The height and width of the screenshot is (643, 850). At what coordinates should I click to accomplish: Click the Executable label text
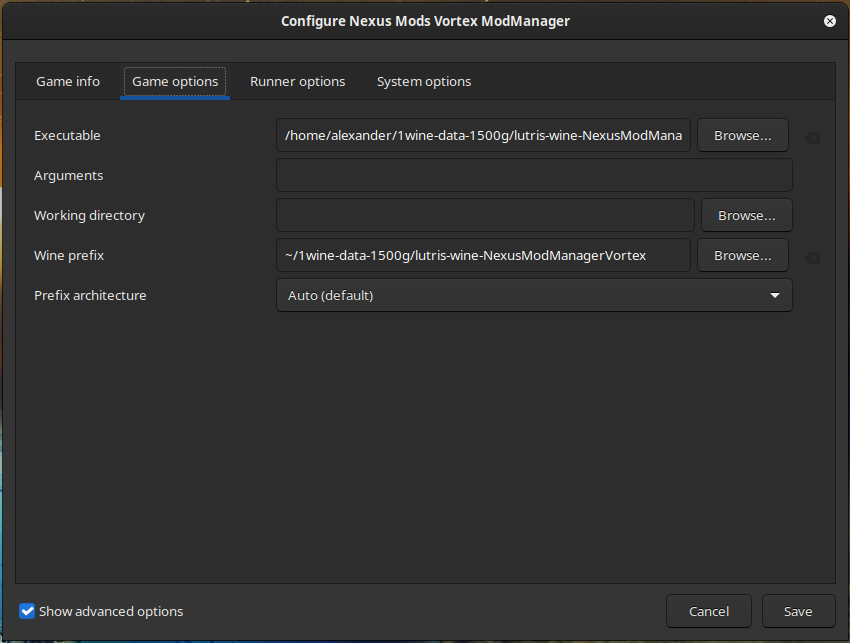[x=67, y=136]
